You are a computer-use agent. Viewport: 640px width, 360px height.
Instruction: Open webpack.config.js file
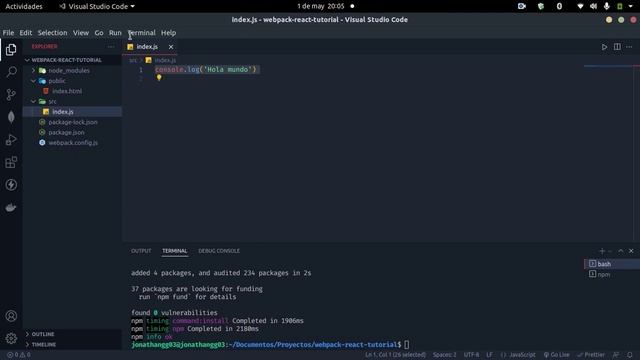73,143
